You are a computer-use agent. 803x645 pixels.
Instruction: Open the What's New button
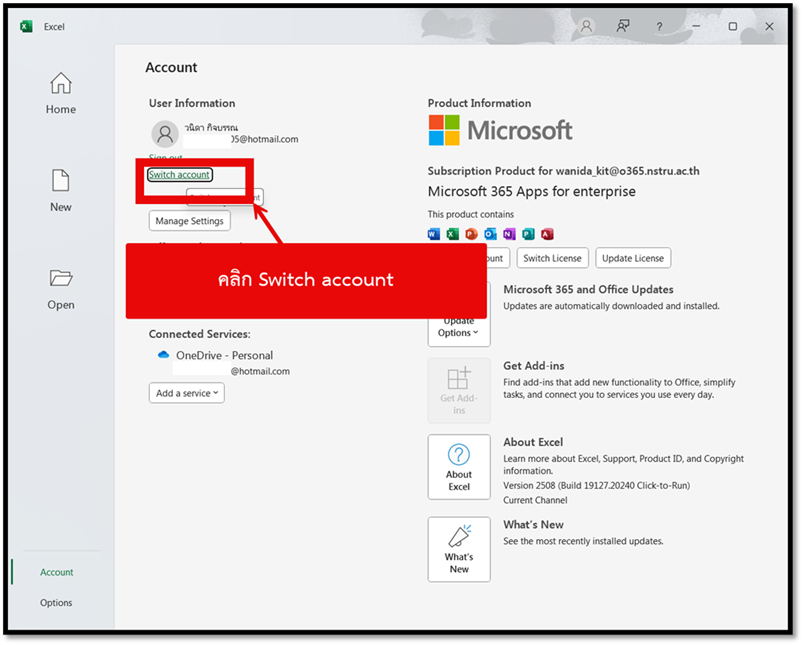tap(459, 549)
